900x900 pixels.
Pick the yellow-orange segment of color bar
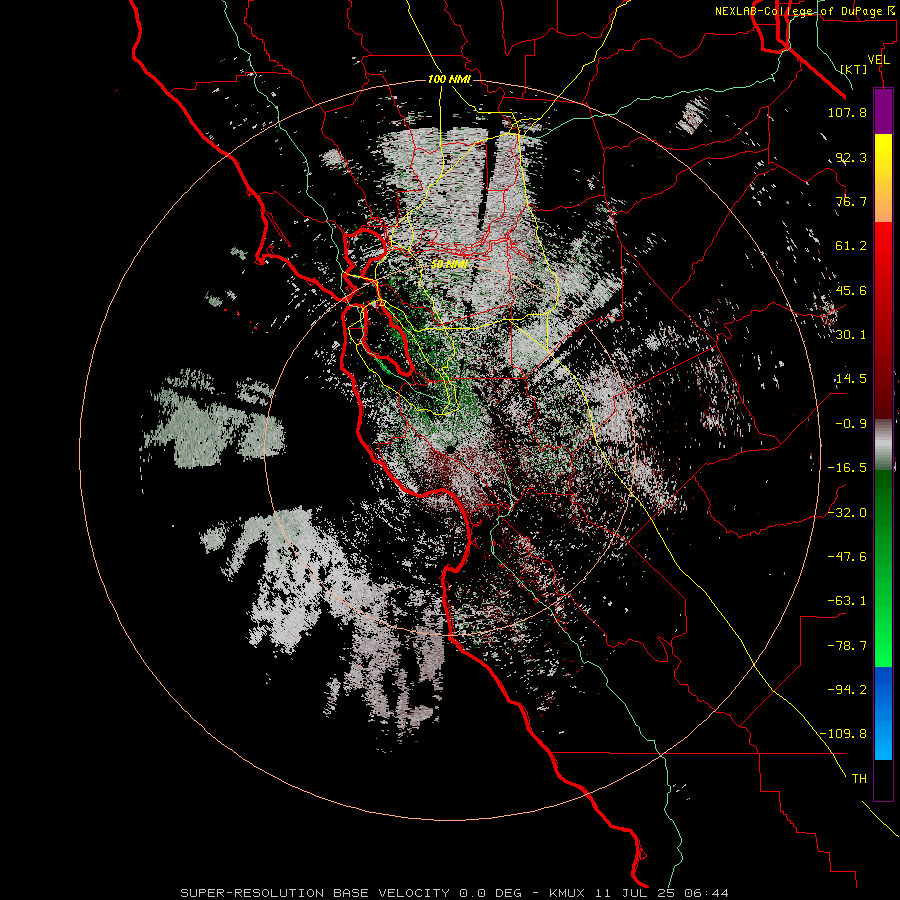[883, 178]
